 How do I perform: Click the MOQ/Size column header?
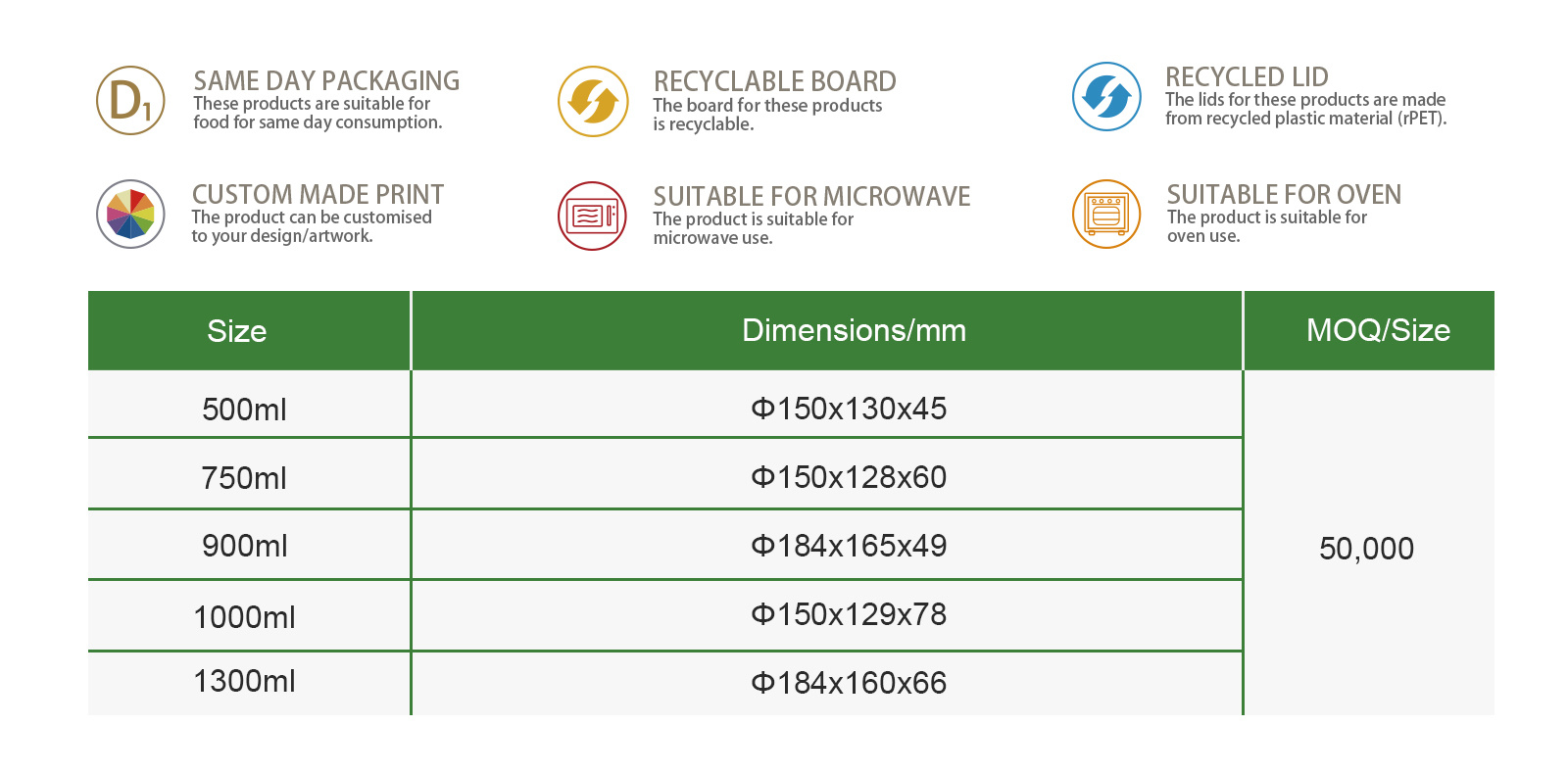pos(1370,330)
